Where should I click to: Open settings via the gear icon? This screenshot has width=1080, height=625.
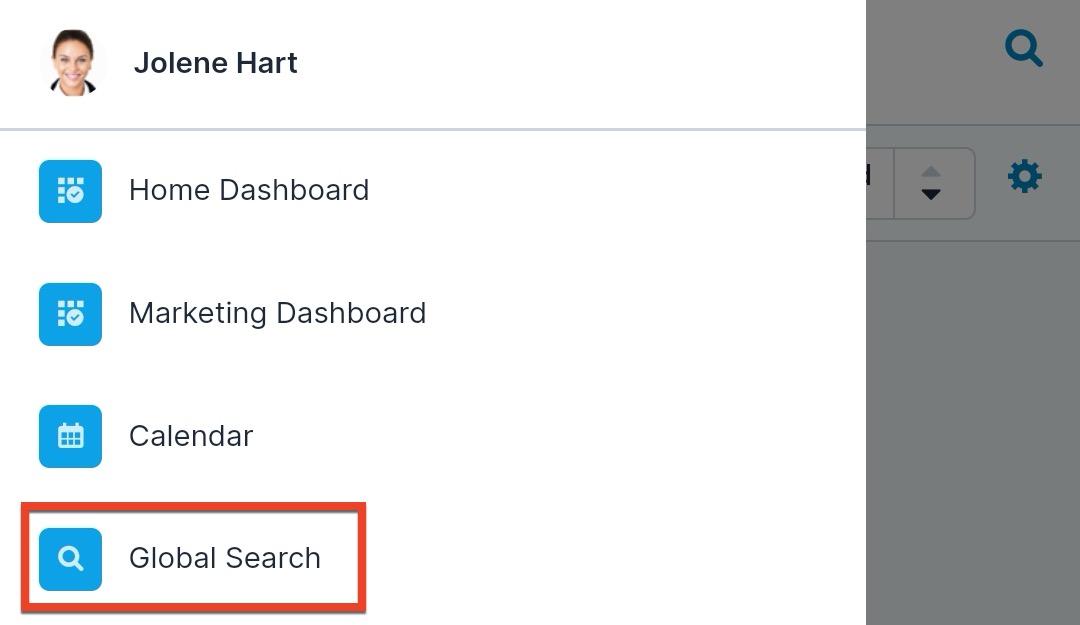point(1024,176)
